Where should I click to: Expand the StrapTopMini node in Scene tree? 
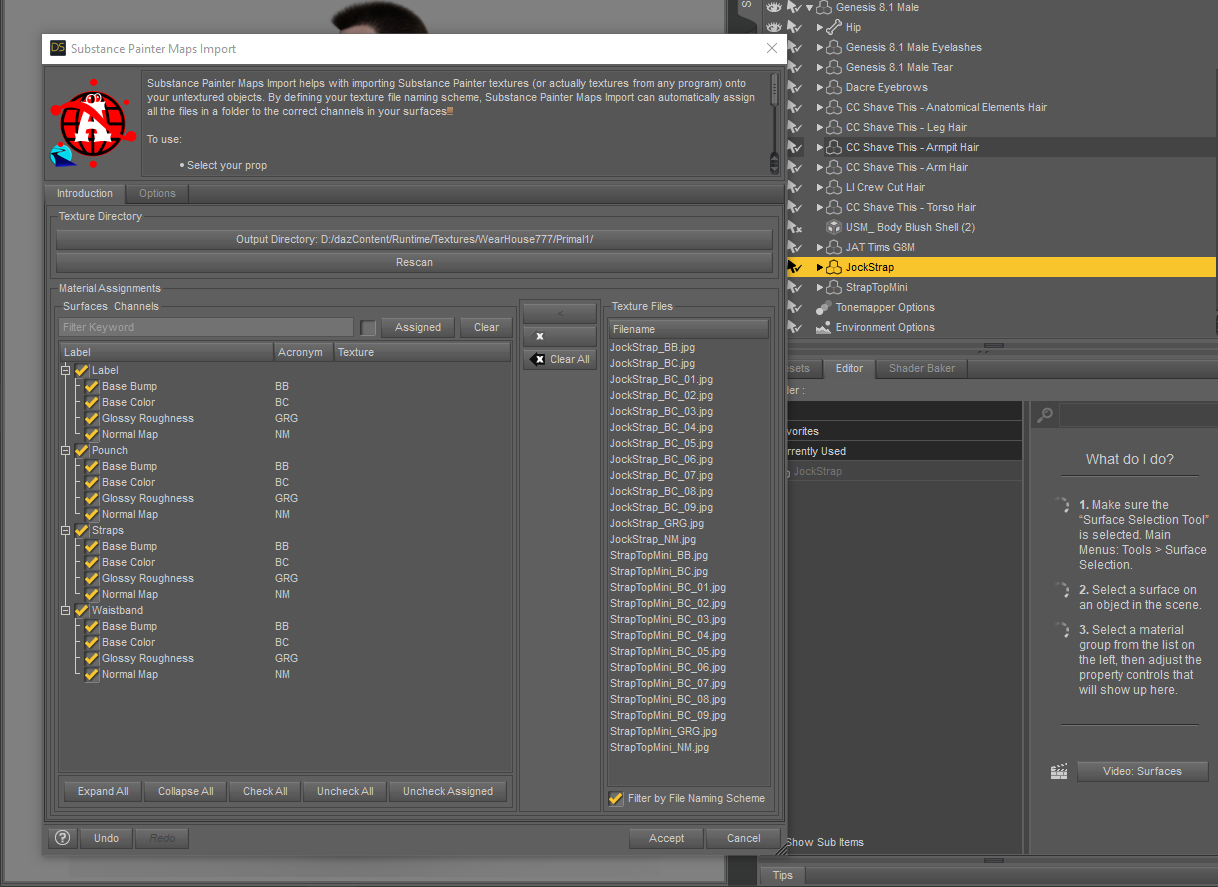click(820, 287)
